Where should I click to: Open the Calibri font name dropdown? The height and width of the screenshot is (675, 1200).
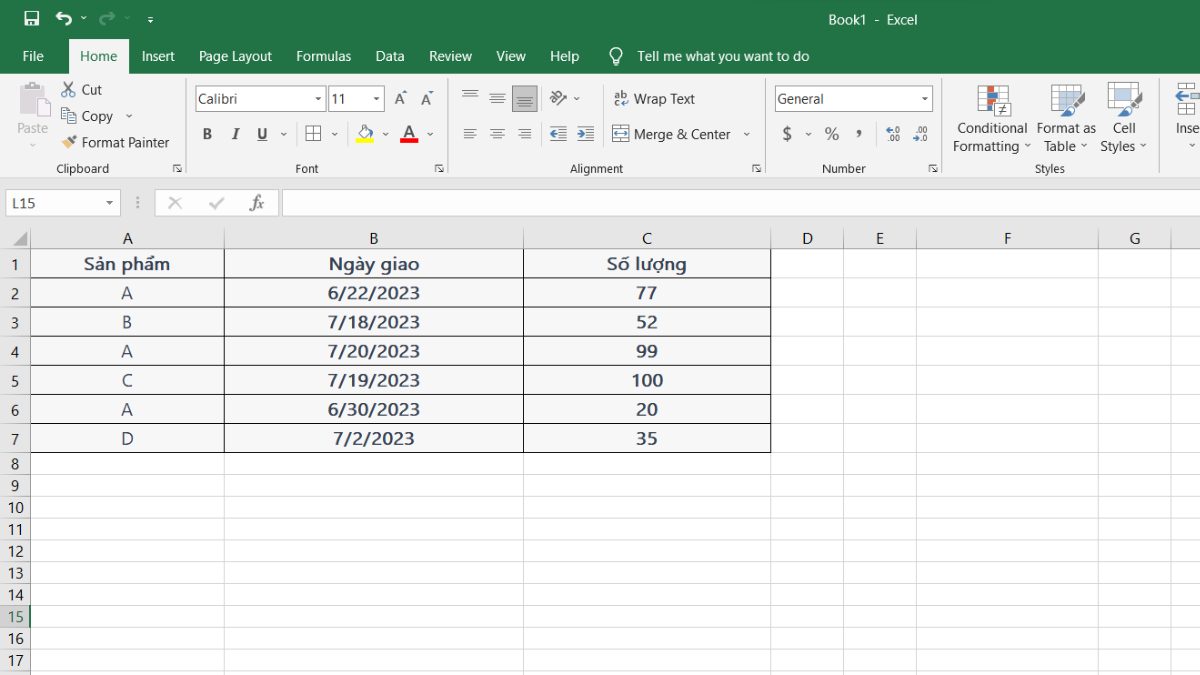coord(318,99)
